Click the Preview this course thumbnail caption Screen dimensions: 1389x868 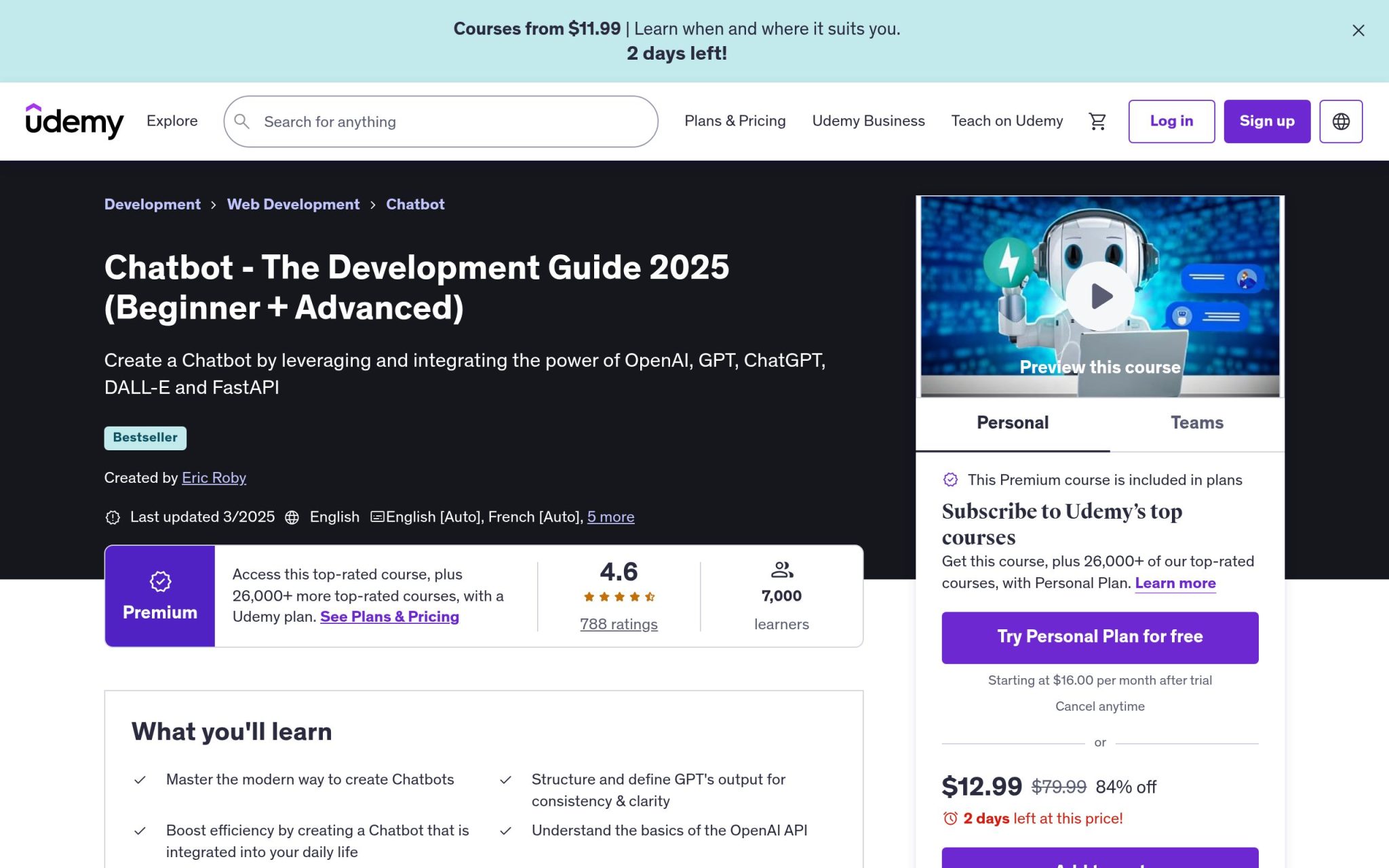(1100, 367)
